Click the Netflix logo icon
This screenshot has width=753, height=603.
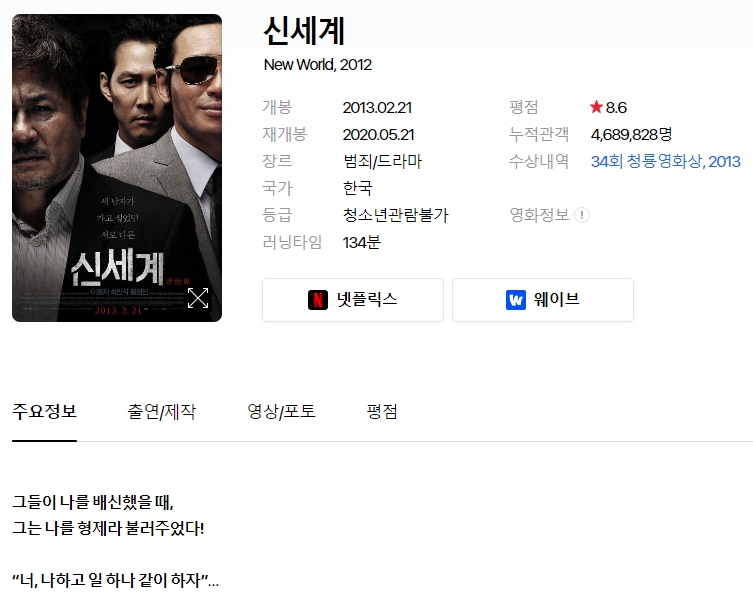point(317,300)
